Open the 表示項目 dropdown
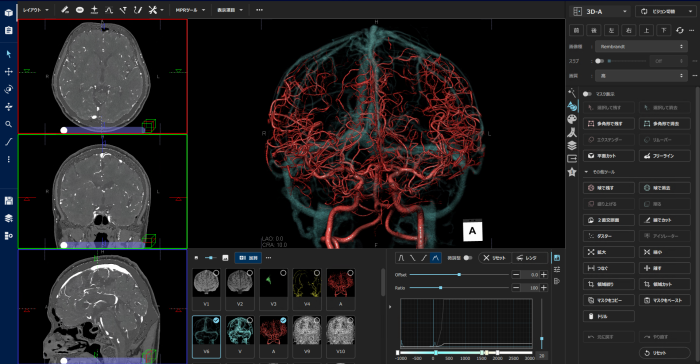Screen dimensions: 700x364 [230, 10]
